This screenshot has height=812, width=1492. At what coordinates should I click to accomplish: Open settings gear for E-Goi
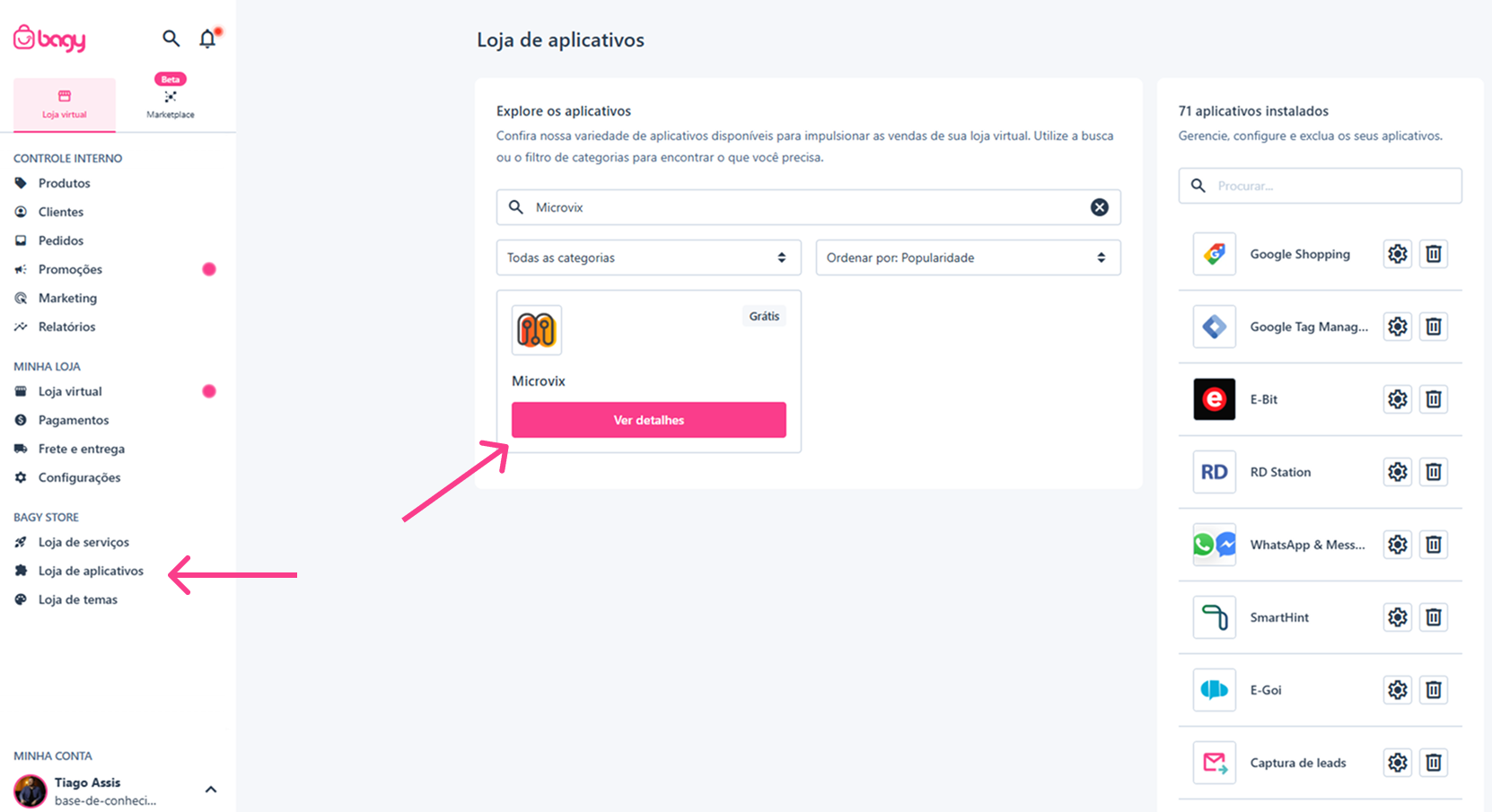point(1398,690)
